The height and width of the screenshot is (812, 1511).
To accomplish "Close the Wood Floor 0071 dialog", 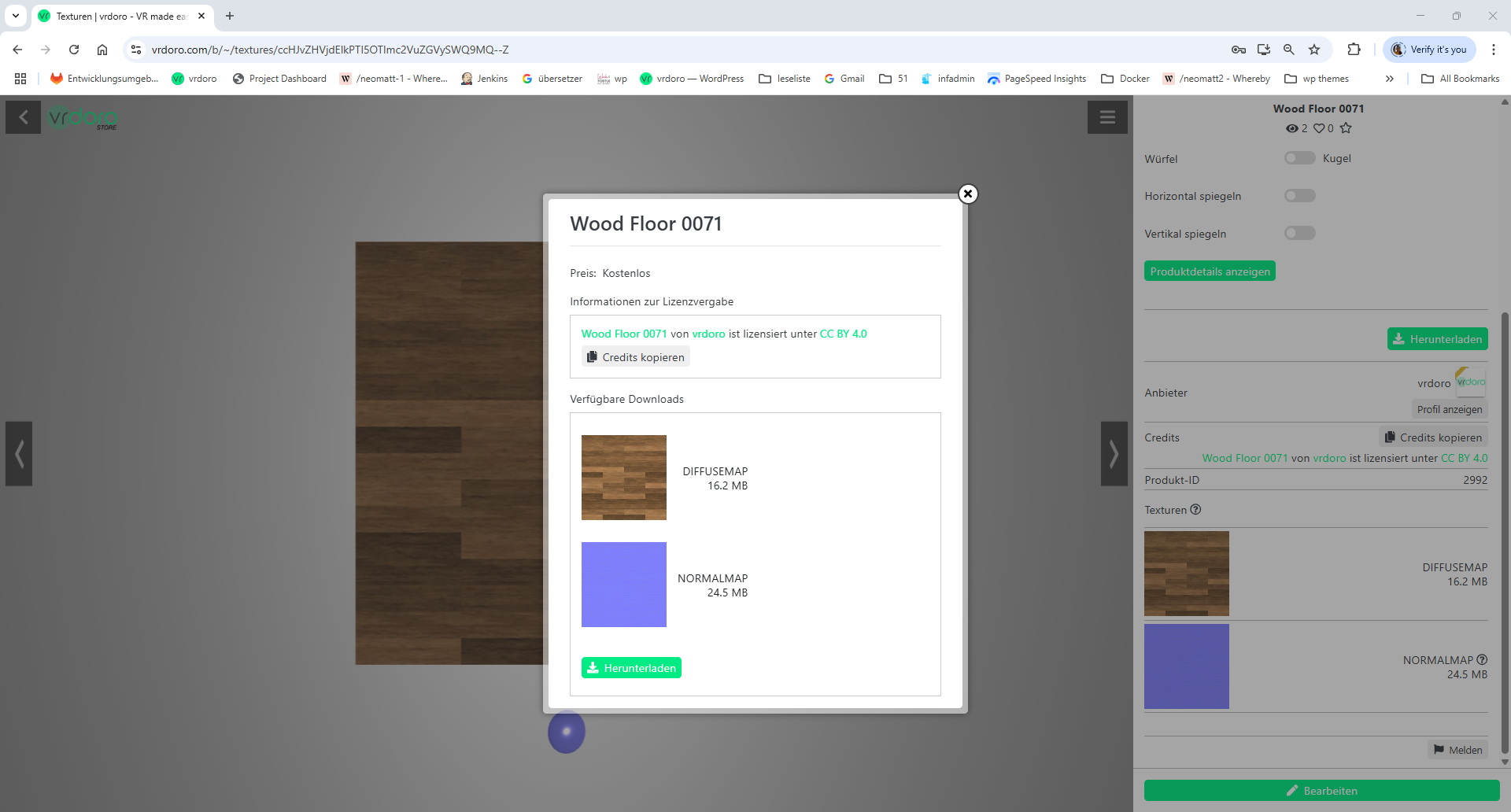I will pos(968,194).
